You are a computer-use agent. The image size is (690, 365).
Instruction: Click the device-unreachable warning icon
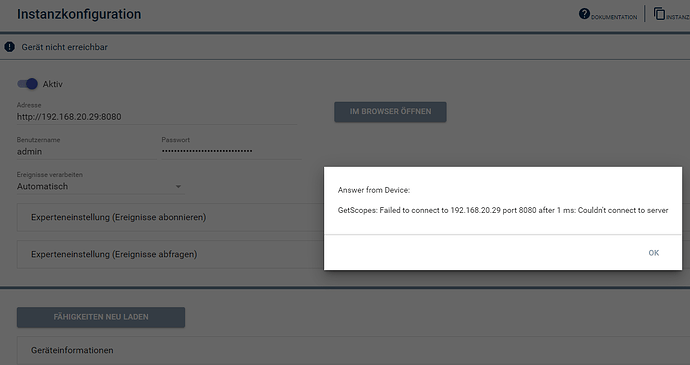coord(9,47)
